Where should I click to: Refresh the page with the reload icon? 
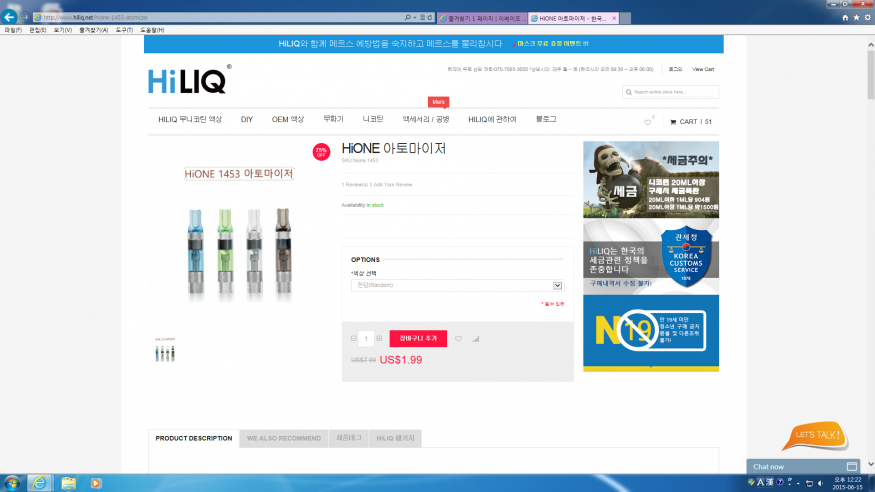[x=430, y=18]
